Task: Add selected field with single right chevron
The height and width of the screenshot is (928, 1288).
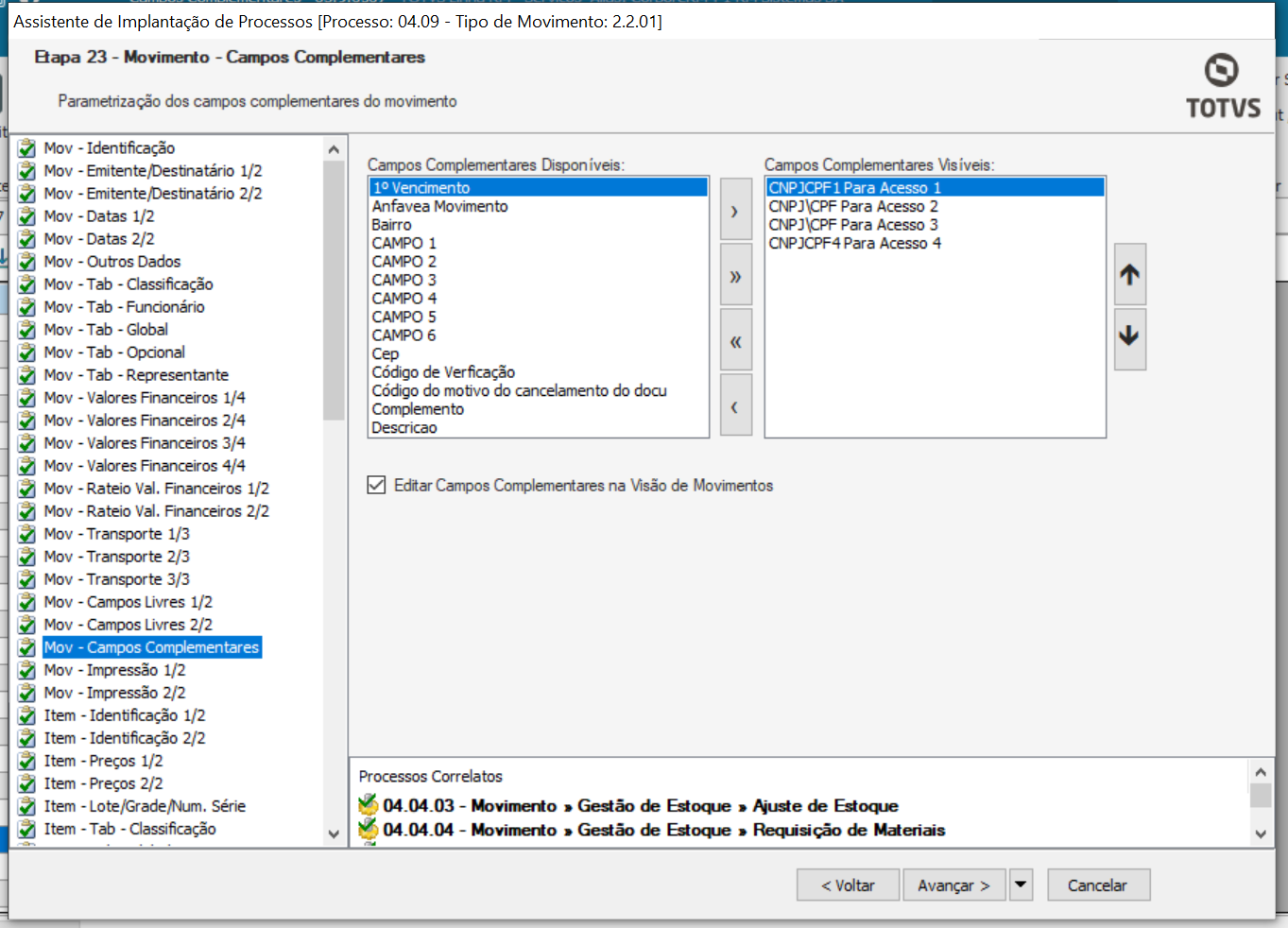Action: point(735,212)
